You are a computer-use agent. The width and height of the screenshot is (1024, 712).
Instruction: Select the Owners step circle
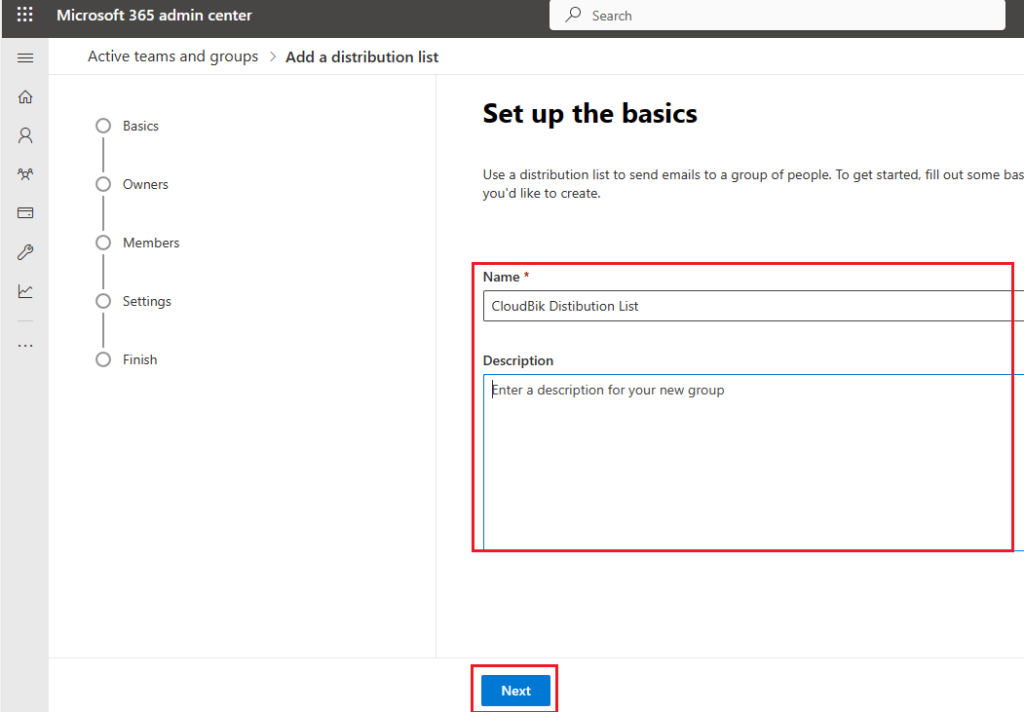tap(103, 184)
